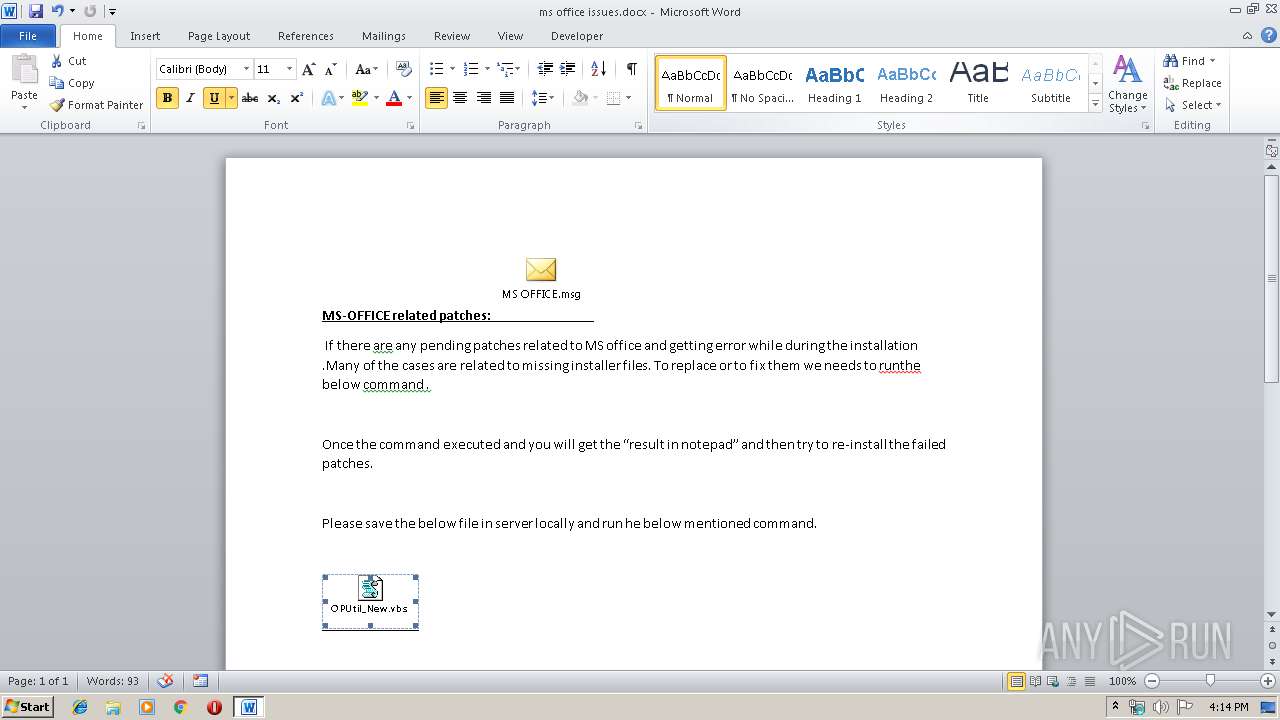Adjust the zoom slider handle

click(1210, 681)
